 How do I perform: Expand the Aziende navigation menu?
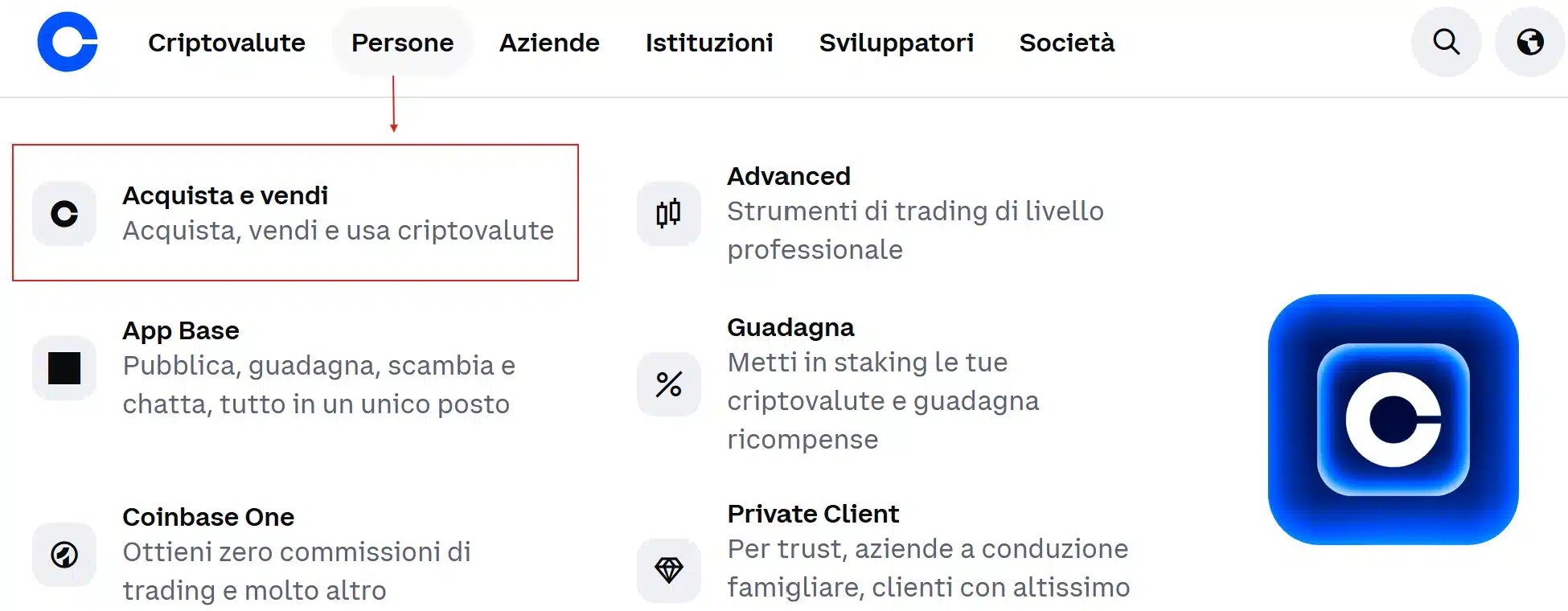(549, 43)
